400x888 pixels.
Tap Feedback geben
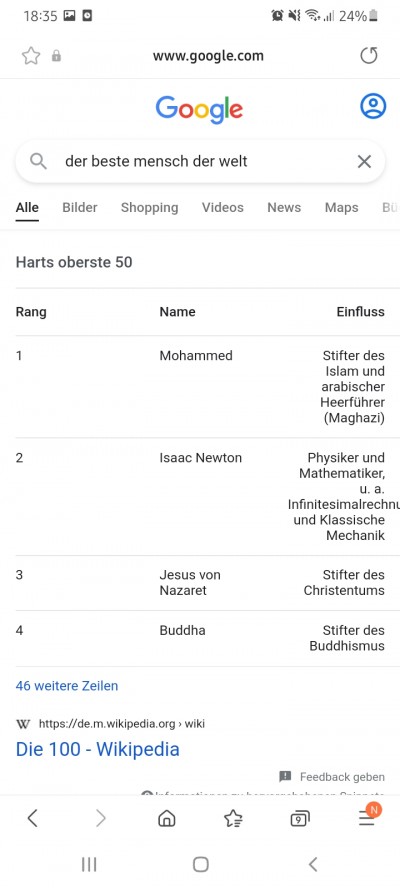[333, 777]
